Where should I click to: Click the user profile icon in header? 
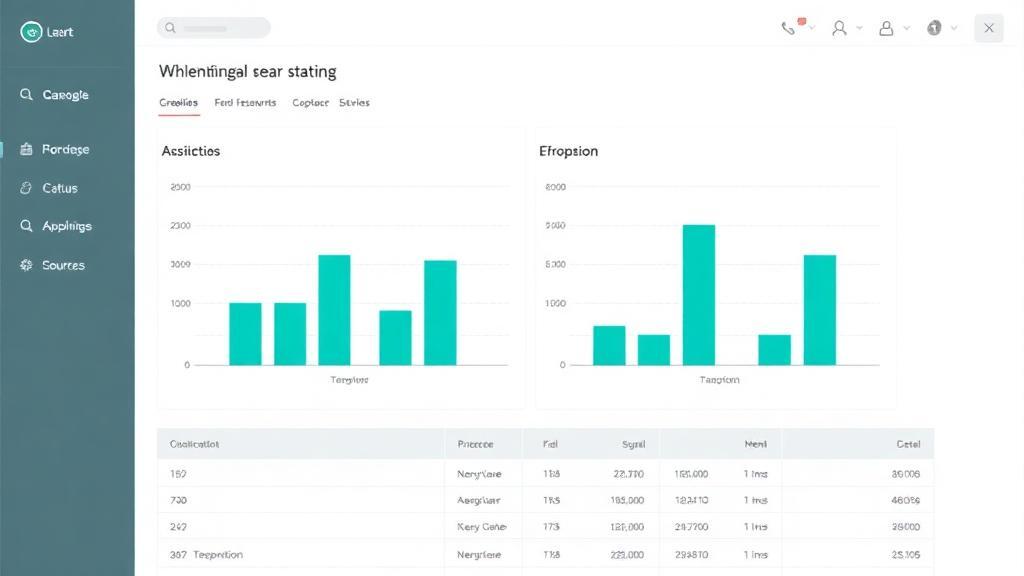(x=839, y=28)
